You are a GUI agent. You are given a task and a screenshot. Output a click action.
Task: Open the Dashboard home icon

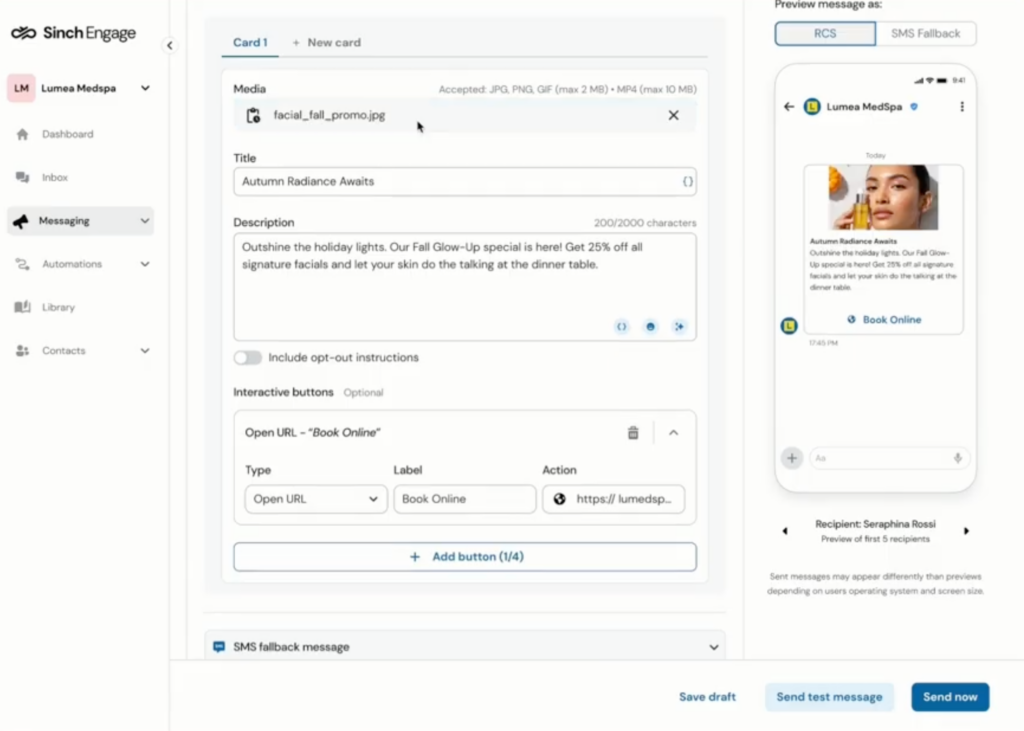click(22, 134)
